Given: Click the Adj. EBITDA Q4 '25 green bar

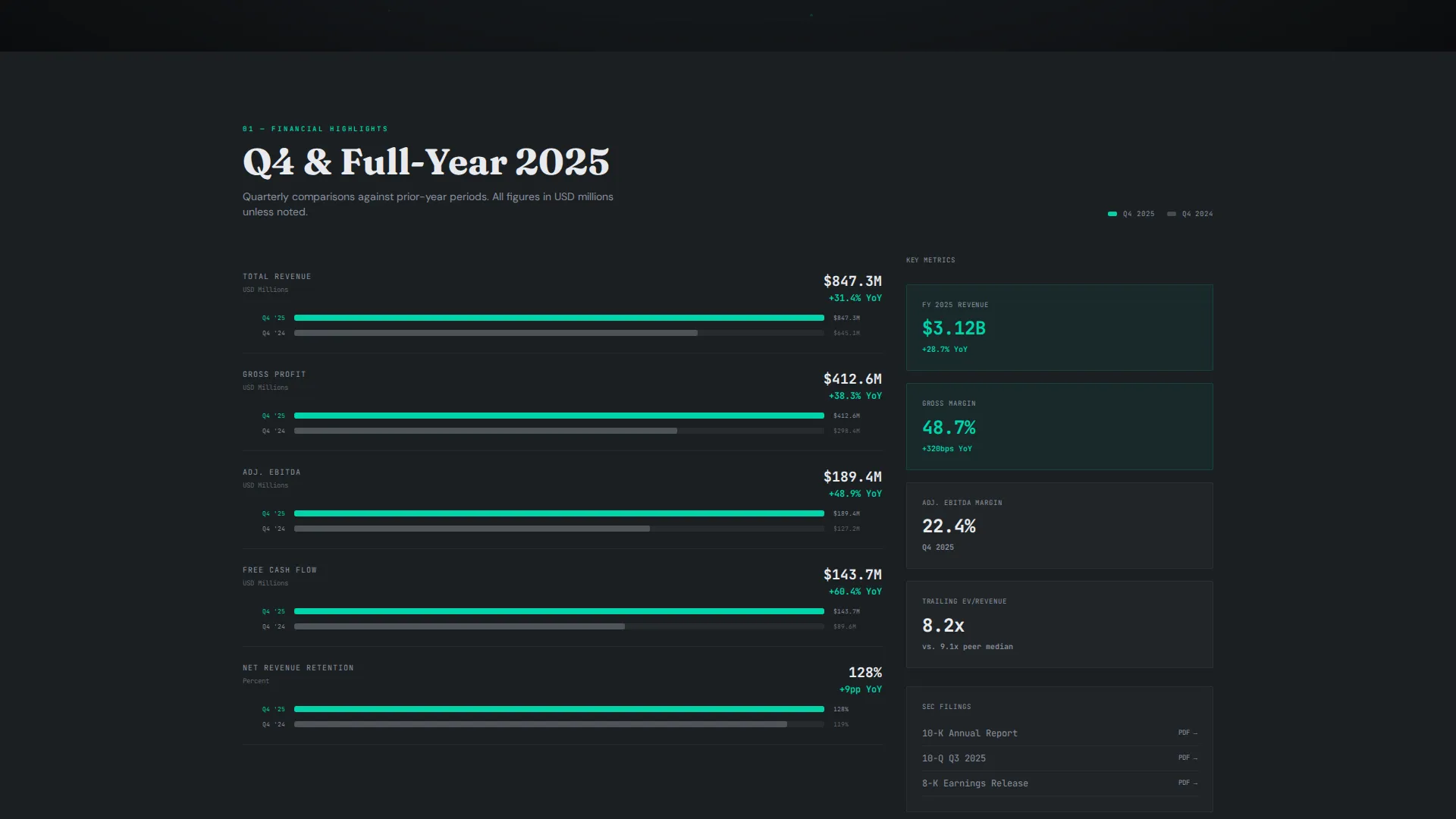Looking at the screenshot, I should [559, 513].
